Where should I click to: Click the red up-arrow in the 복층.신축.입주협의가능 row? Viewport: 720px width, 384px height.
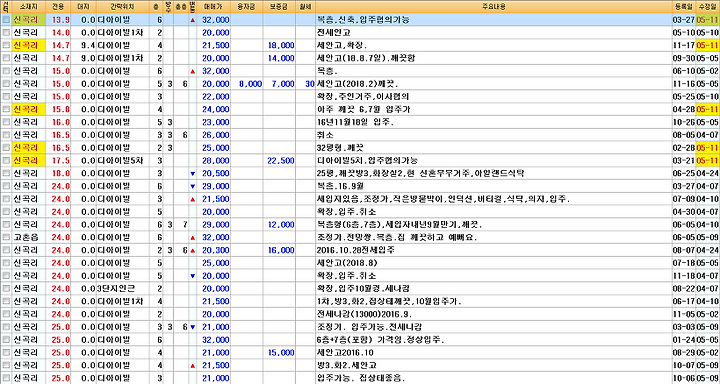[192, 20]
